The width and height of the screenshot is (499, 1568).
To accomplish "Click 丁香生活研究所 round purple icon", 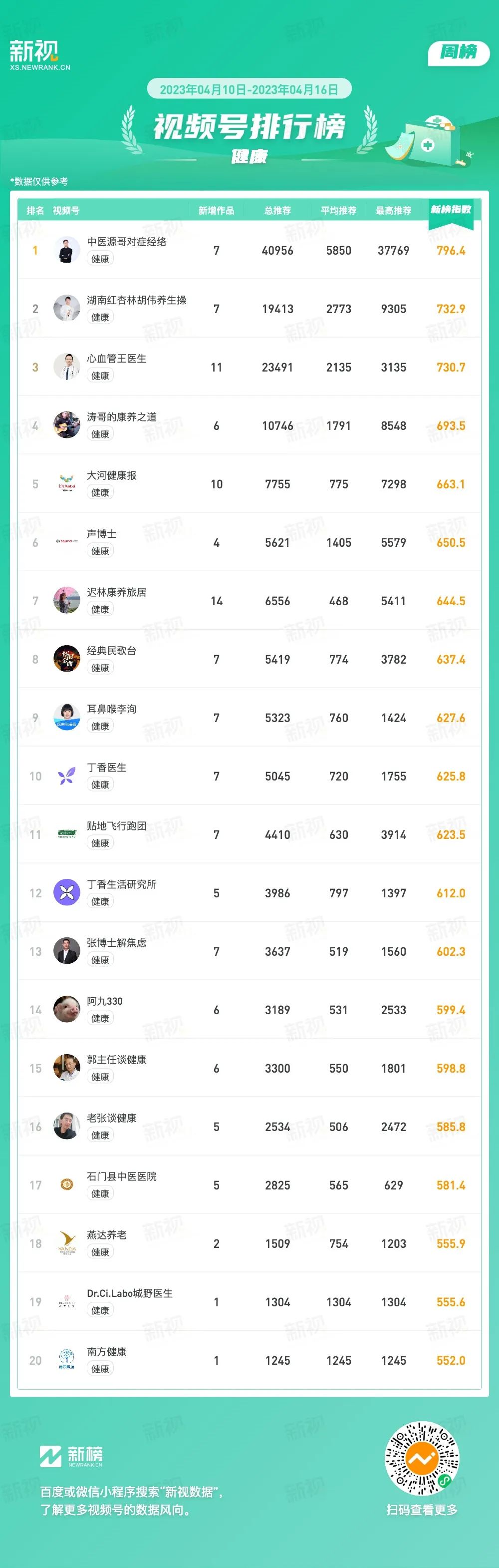I will 67,892.
